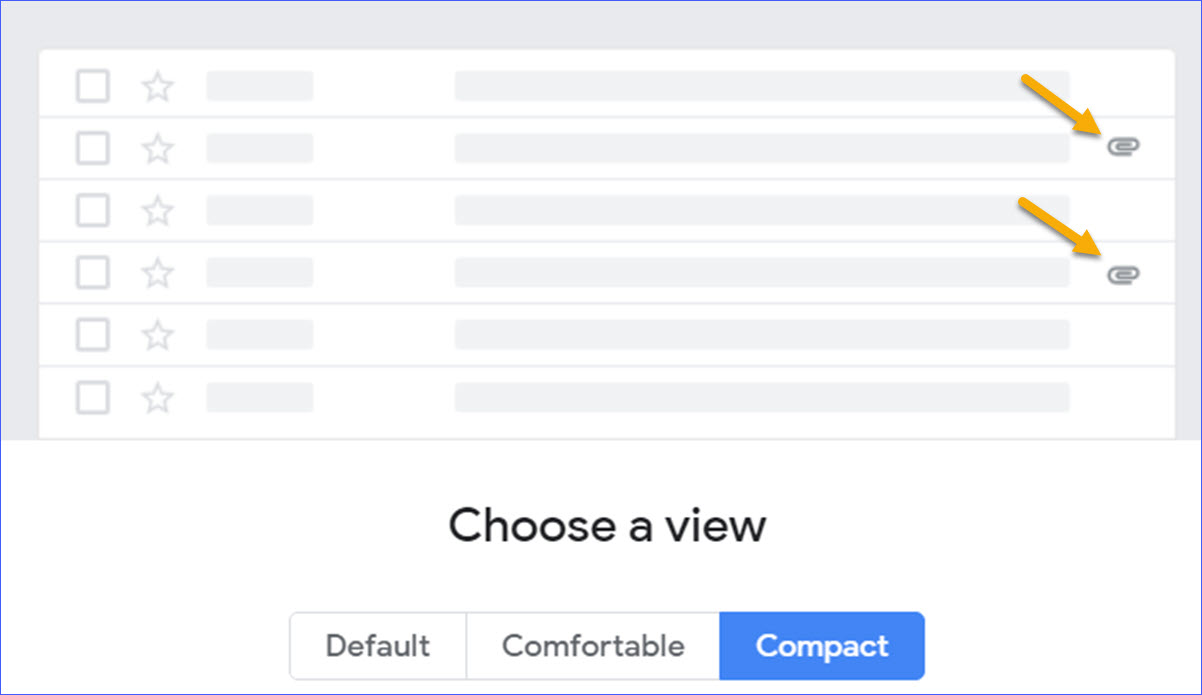Select the checkbox of the first email

92,86
